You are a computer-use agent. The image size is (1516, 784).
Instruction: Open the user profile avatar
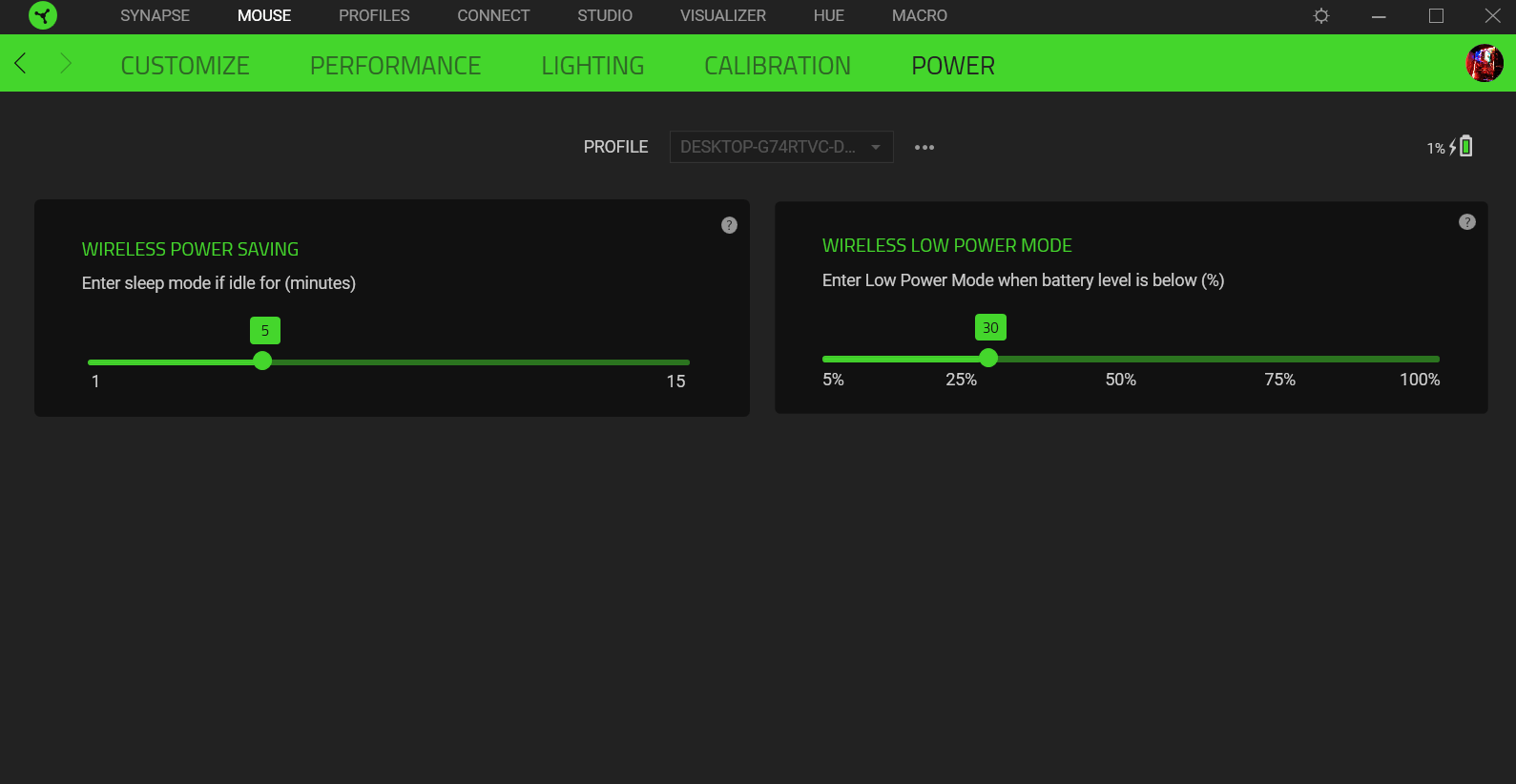coord(1484,64)
